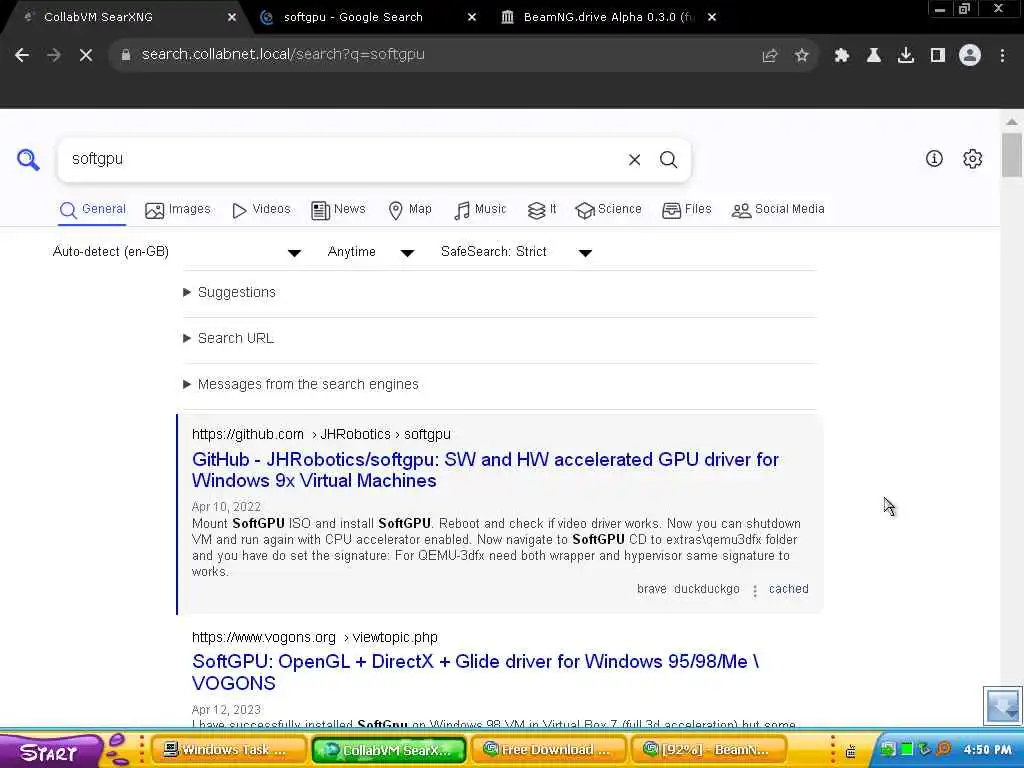This screenshot has width=1024, height=768.
Task: Clear the search query with the X
Action: [x=634, y=159]
